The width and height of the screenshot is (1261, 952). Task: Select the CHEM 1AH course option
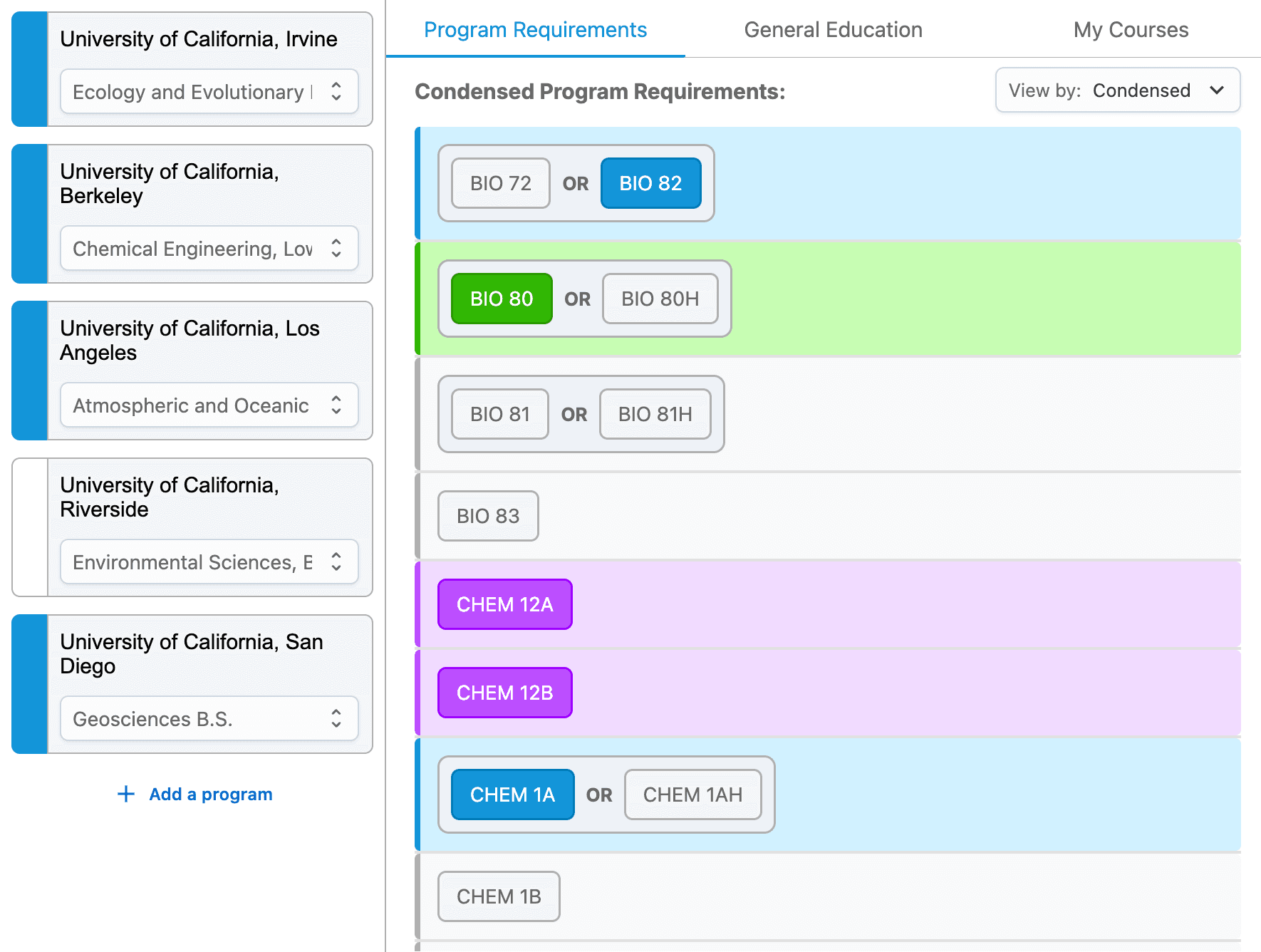click(x=692, y=795)
